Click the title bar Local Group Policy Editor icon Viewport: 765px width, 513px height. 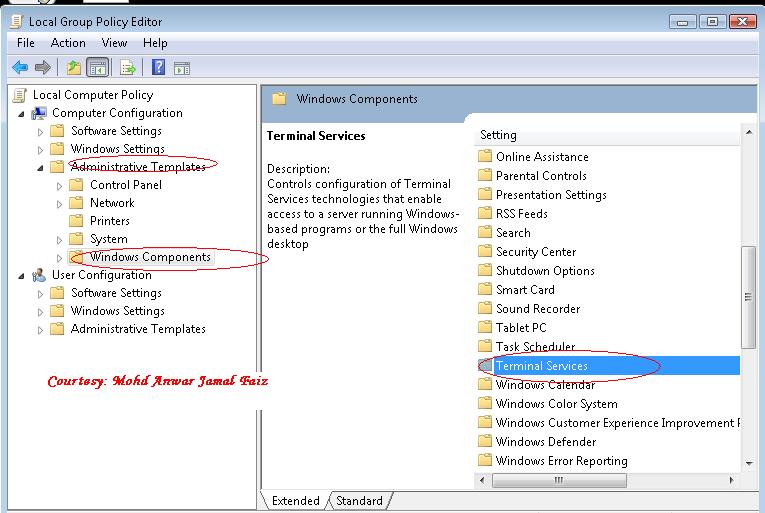16,21
